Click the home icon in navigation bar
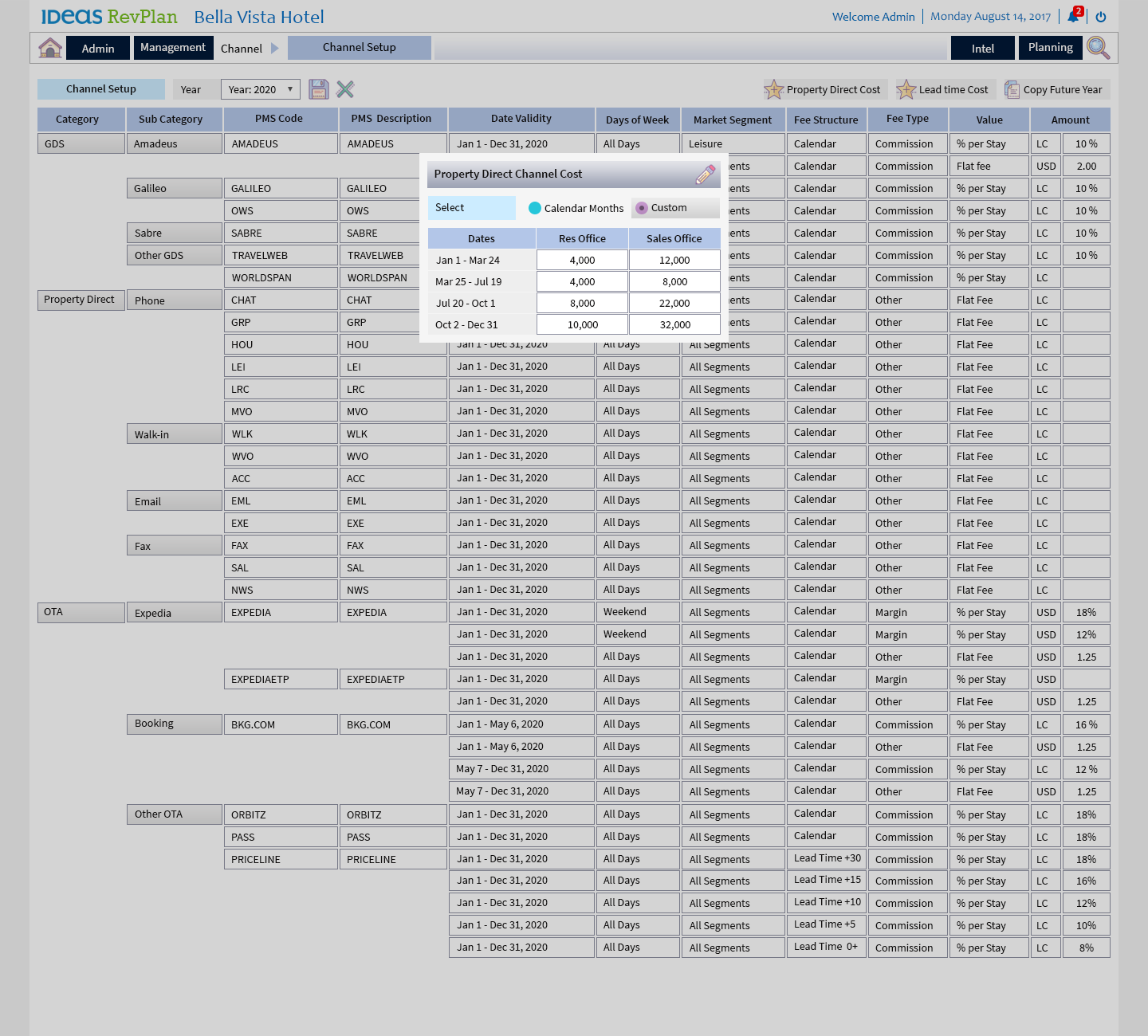Viewport: 1148px width, 1036px height. (x=50, y=48)
